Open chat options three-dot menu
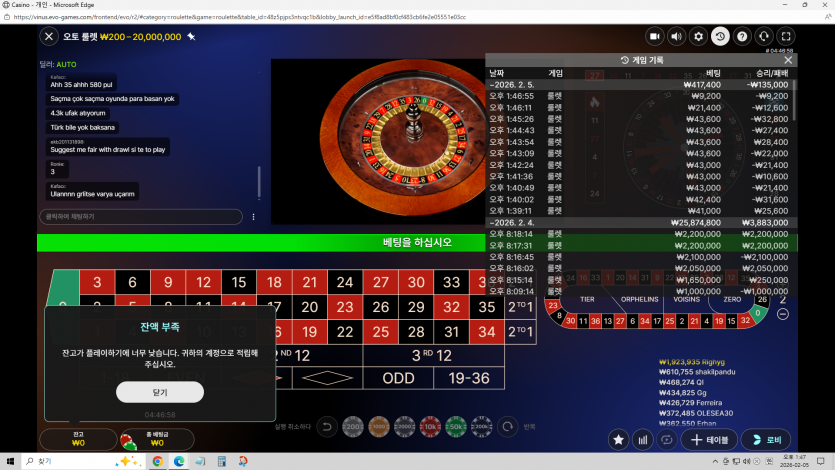 tap(253, 217)
